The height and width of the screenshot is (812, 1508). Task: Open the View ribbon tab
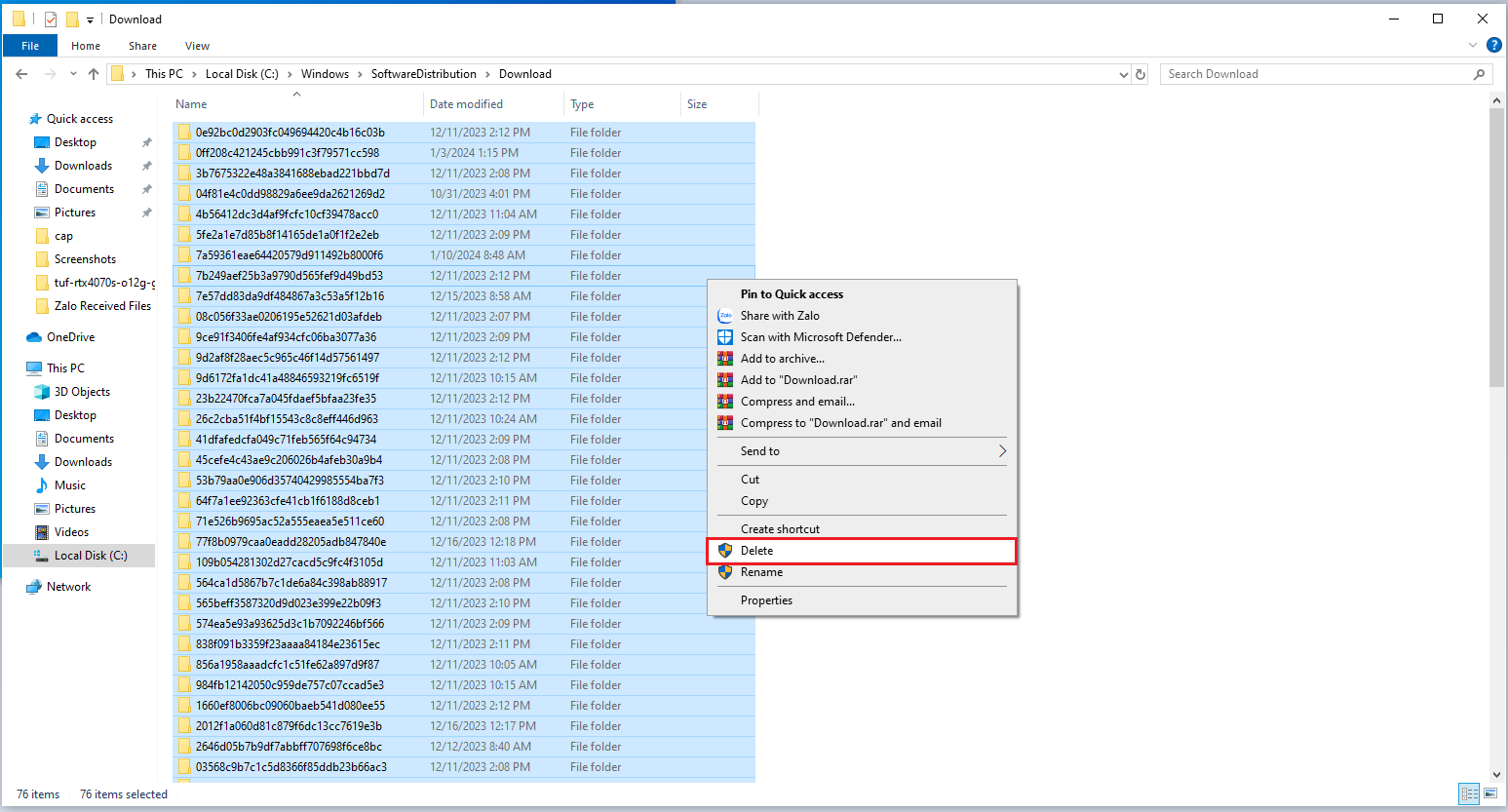(x=197, y=46)
